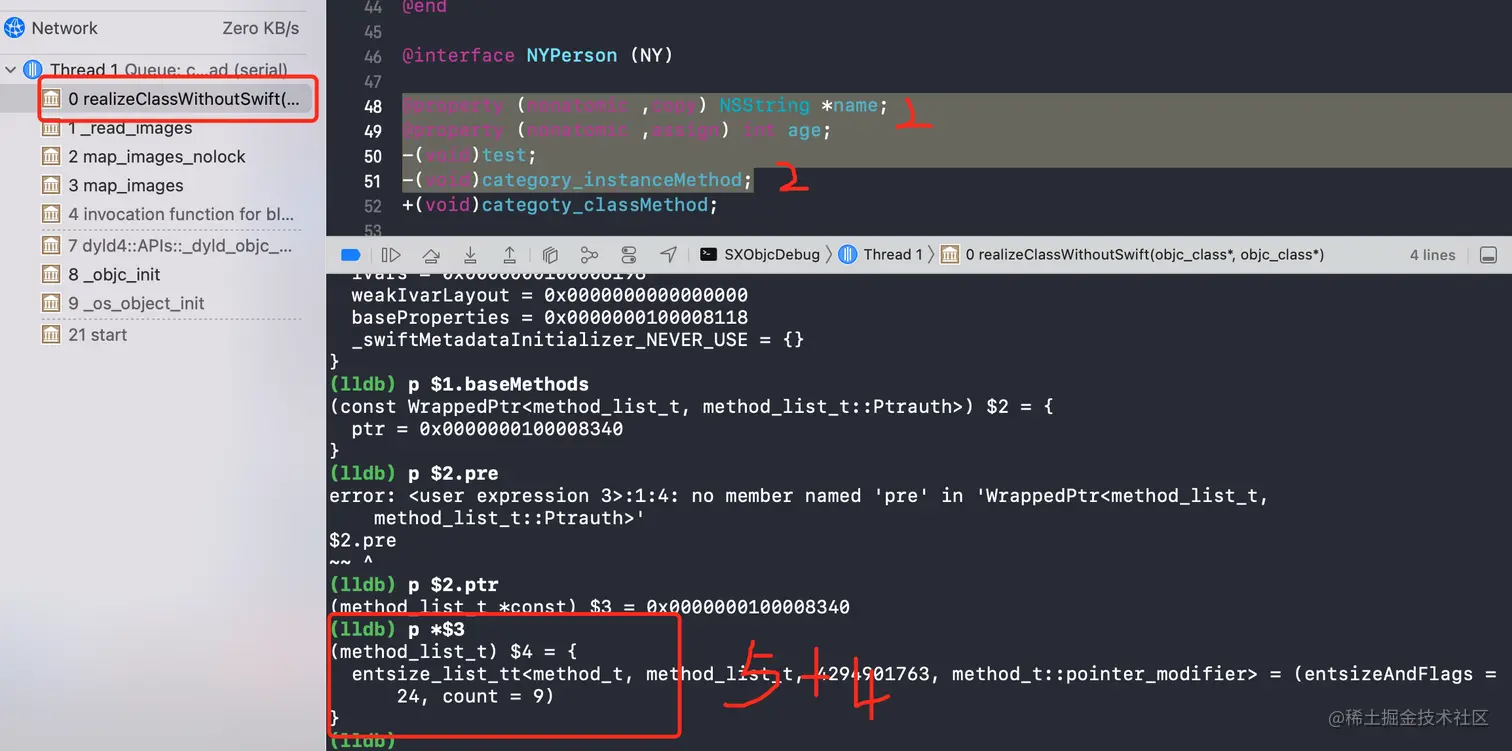The width and height of the screenshot is (1512, 751).
Task: Click the weakIvarLayout output line
Action: pyautogui.click(x=549, y=296)
